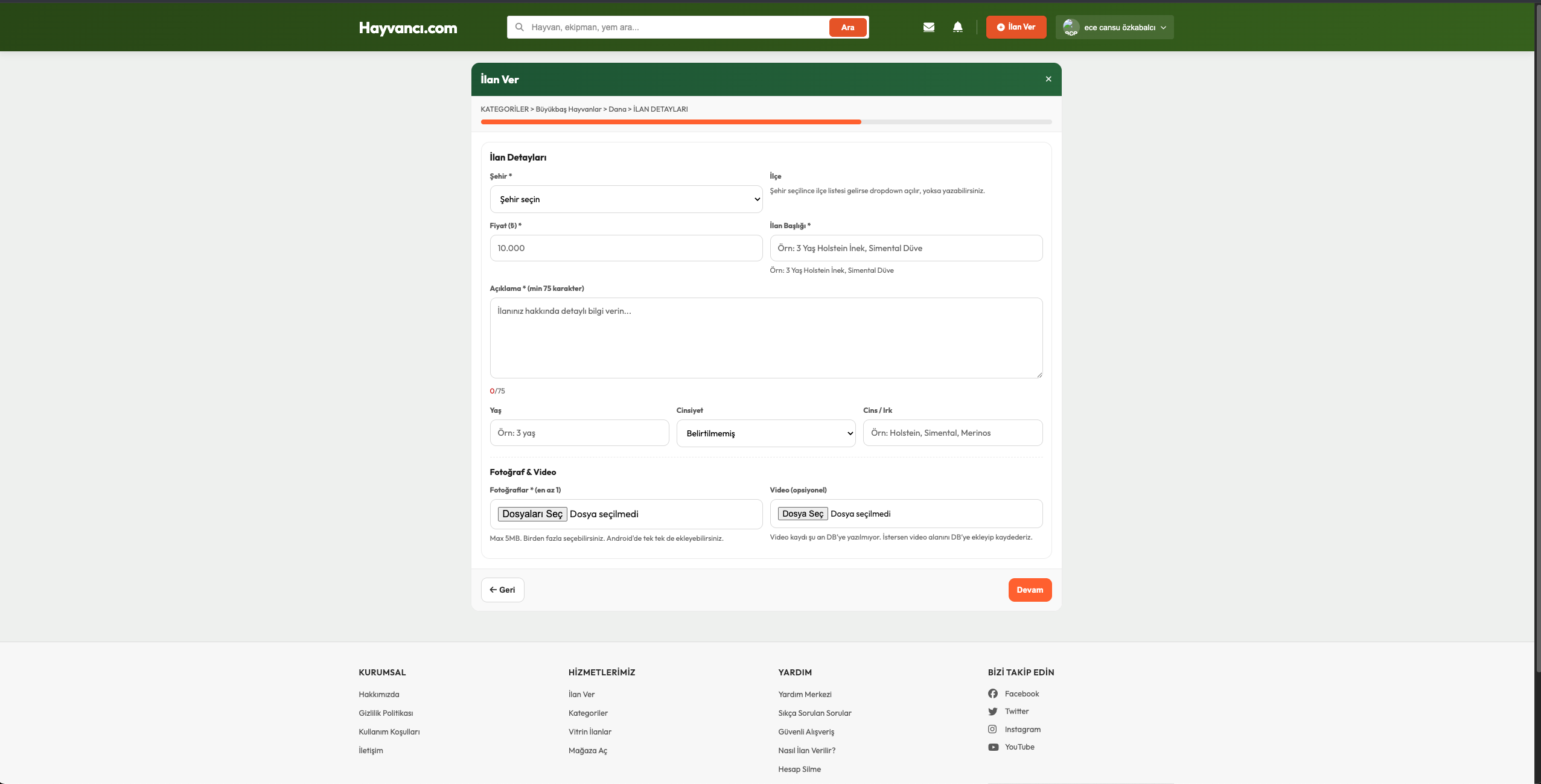Open the Instagram icon
This screenshot has height=784, width=1541.
pos(992,729)
